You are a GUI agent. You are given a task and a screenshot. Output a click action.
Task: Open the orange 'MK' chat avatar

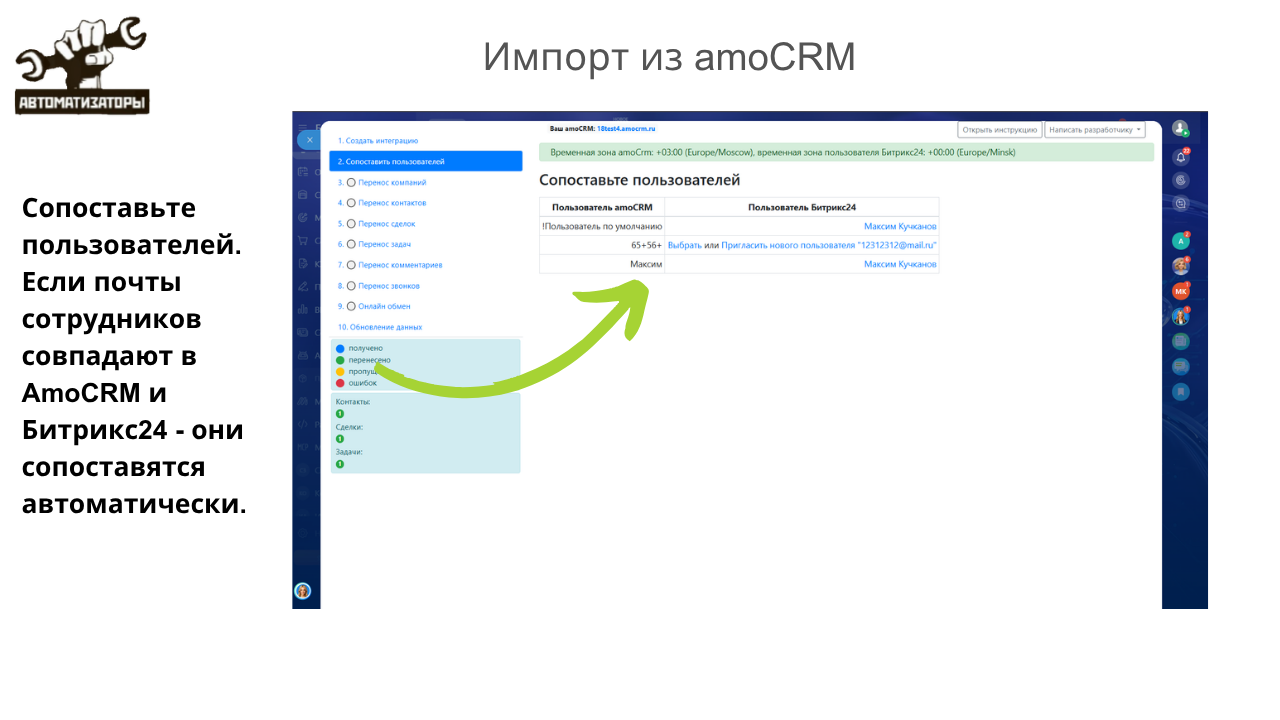[1181, 291]
